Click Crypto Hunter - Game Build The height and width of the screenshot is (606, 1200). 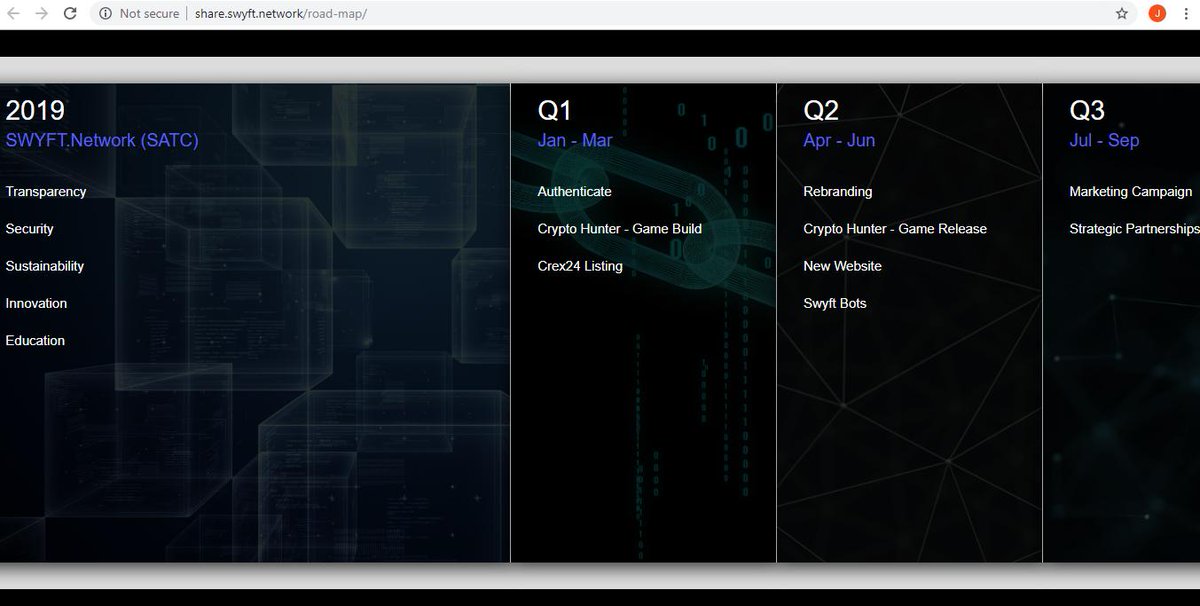[620, 229]
